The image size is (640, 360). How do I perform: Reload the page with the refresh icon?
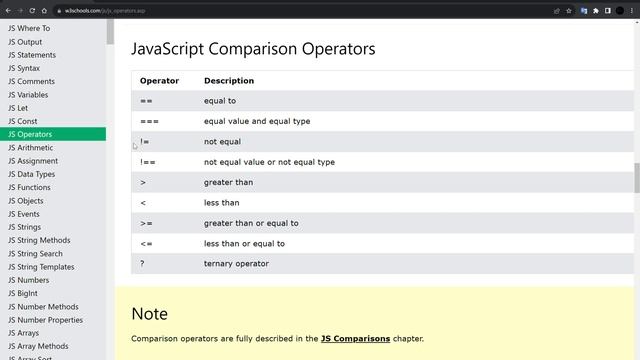click(32, 11)
